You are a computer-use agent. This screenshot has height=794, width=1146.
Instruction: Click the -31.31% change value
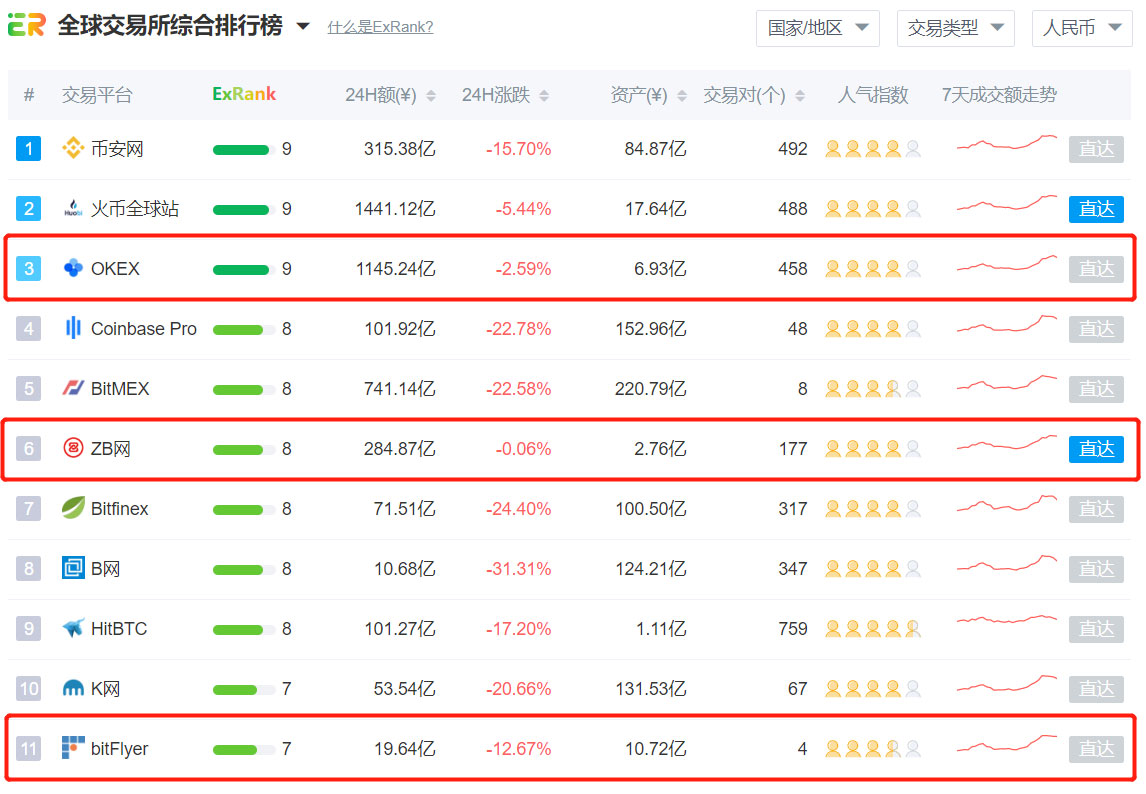pos(518,569)
